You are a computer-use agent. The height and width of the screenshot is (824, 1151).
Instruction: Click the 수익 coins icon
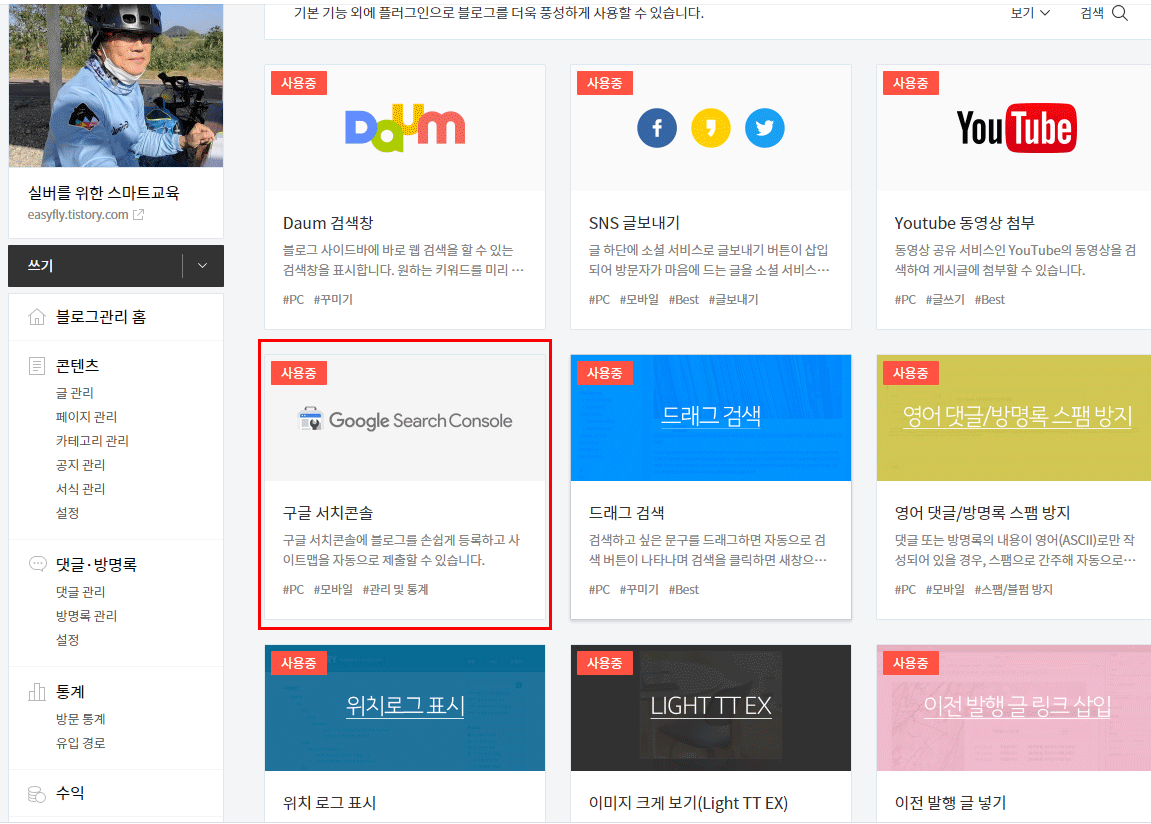pos(37,793)
